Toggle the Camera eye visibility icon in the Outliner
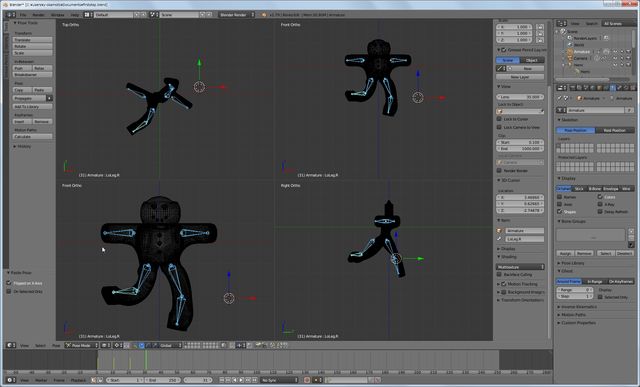This screenshot has width=640, height=387. (x=615, y=58)
